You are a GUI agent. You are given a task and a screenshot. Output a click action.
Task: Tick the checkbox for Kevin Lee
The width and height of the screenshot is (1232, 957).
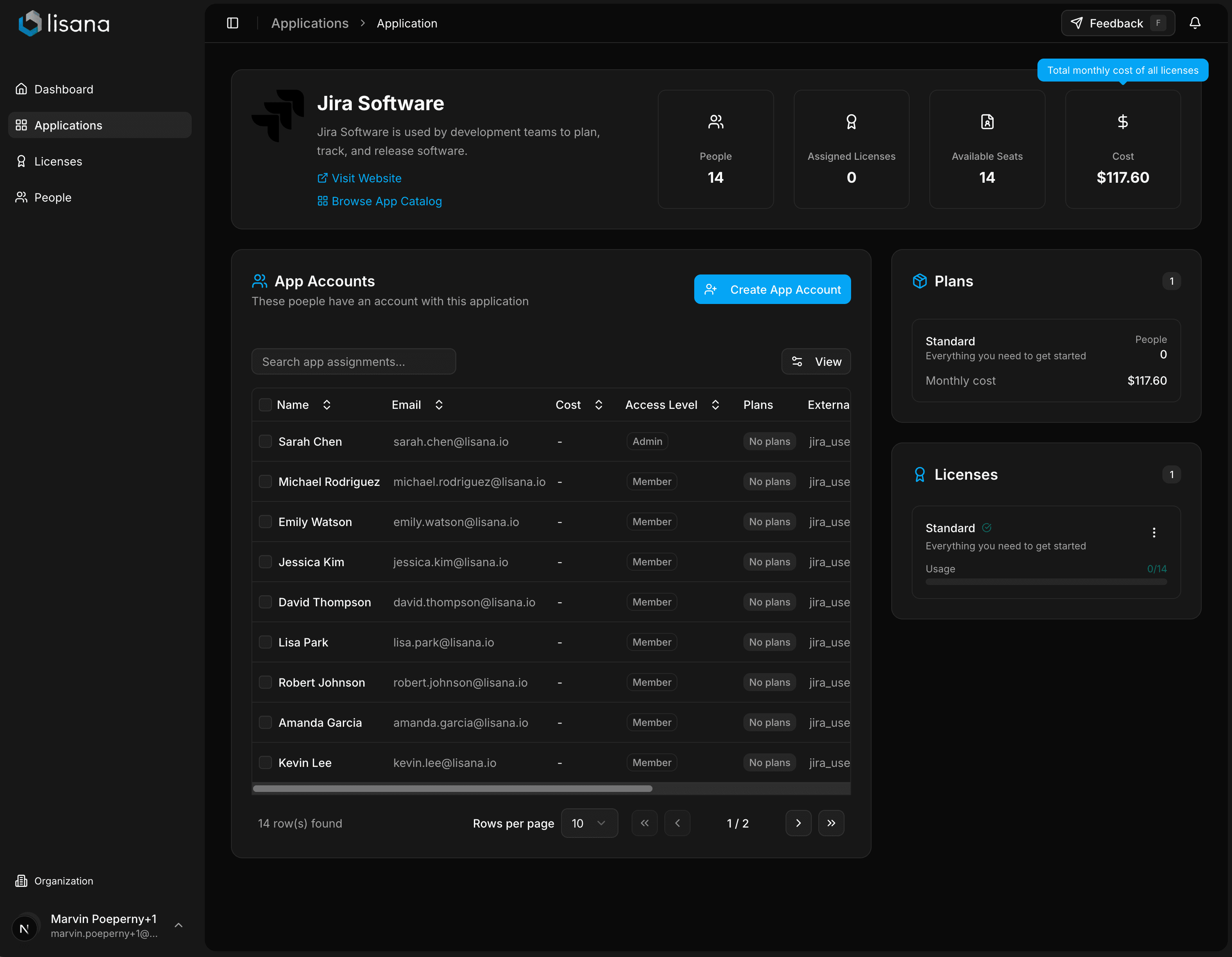tap(265, 762)
